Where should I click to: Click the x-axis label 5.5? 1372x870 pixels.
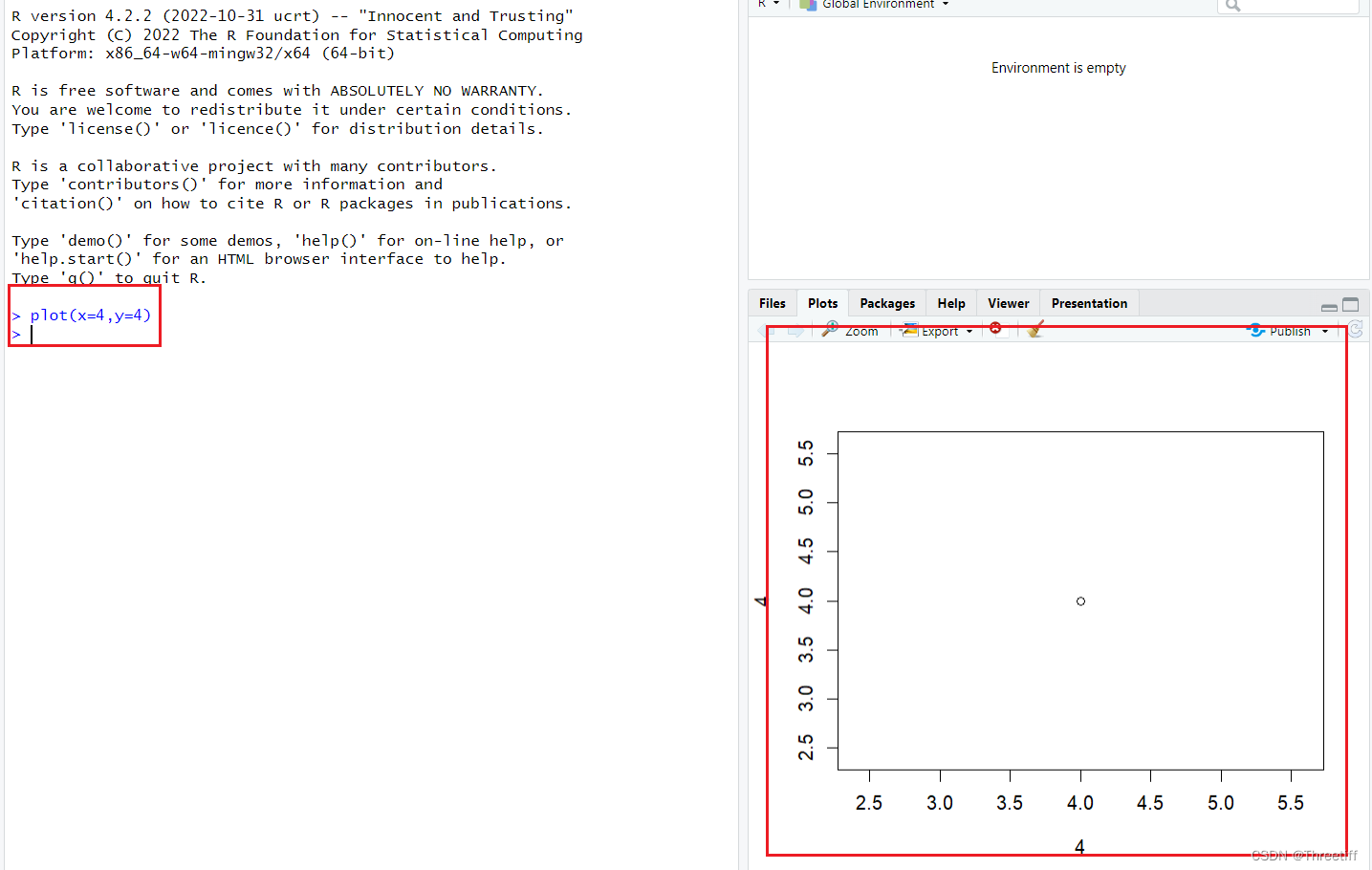pyautogui.click(x=1291, y=803)
